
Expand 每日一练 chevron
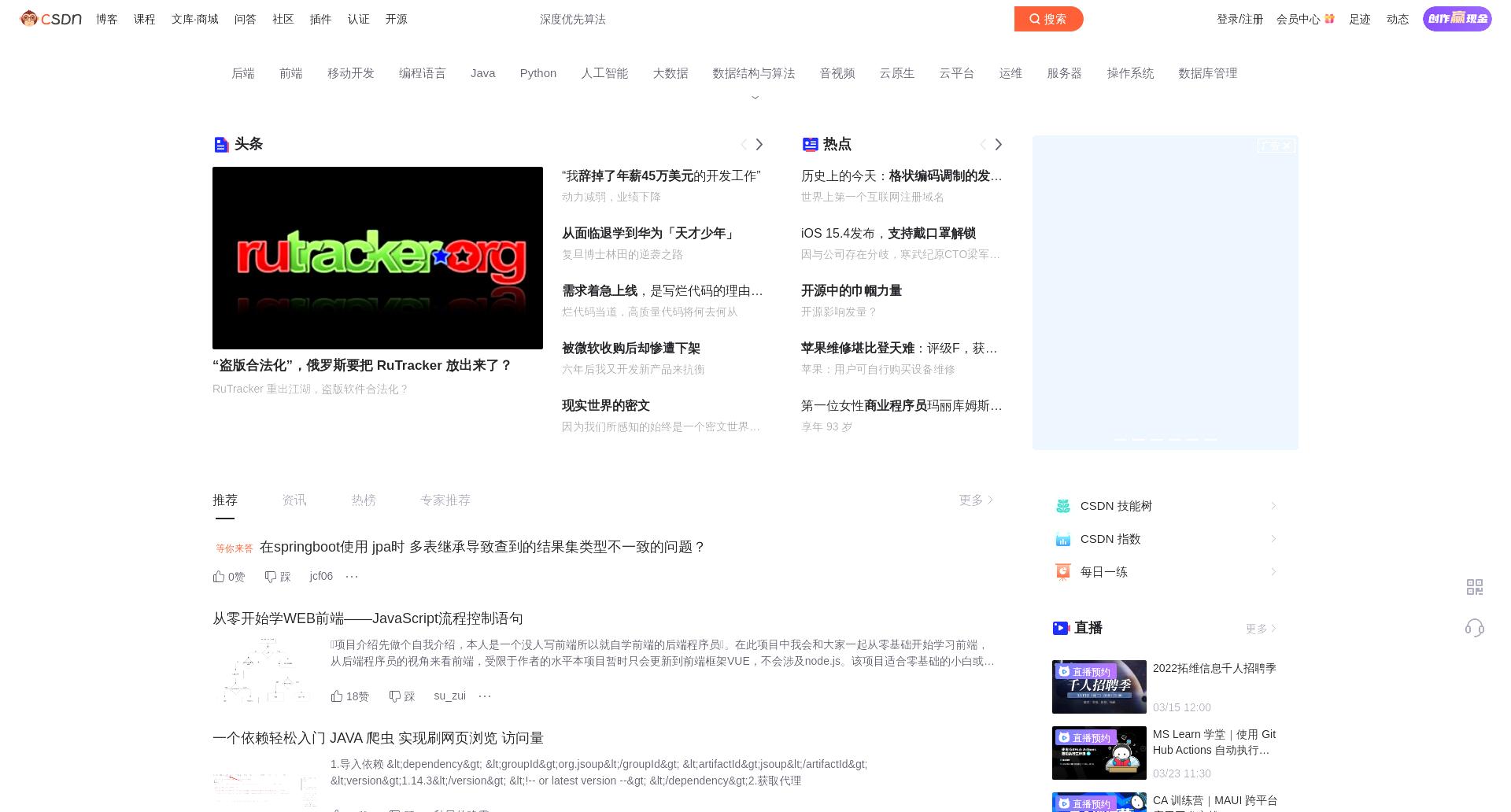[x=1273, y=572]
